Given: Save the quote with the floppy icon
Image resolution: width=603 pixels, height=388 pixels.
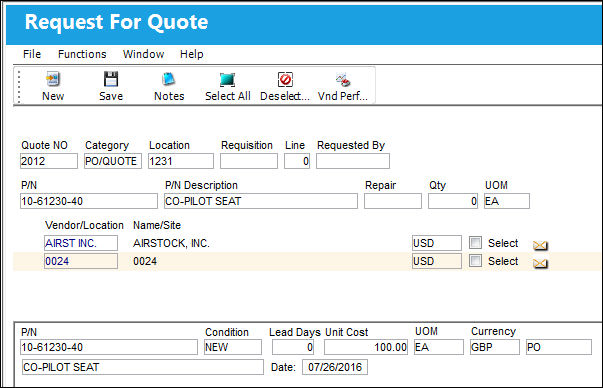Looking at the screenshot, I should [111, 79].
